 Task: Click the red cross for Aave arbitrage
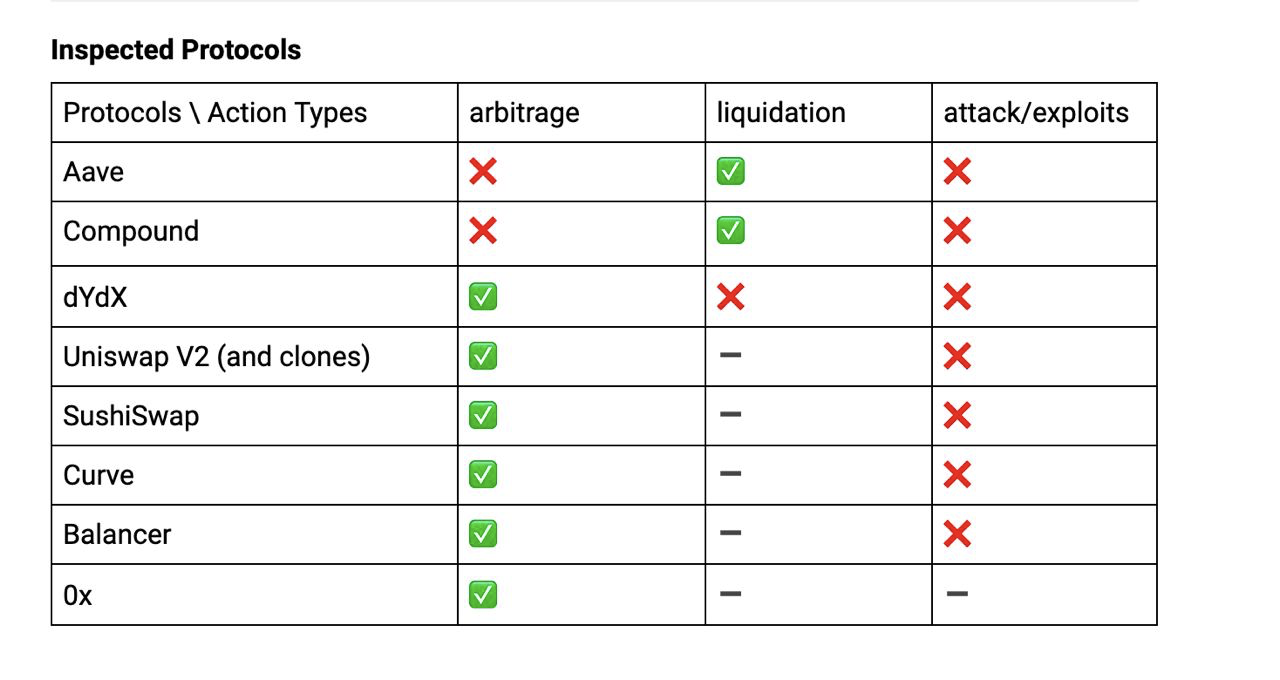483,172
